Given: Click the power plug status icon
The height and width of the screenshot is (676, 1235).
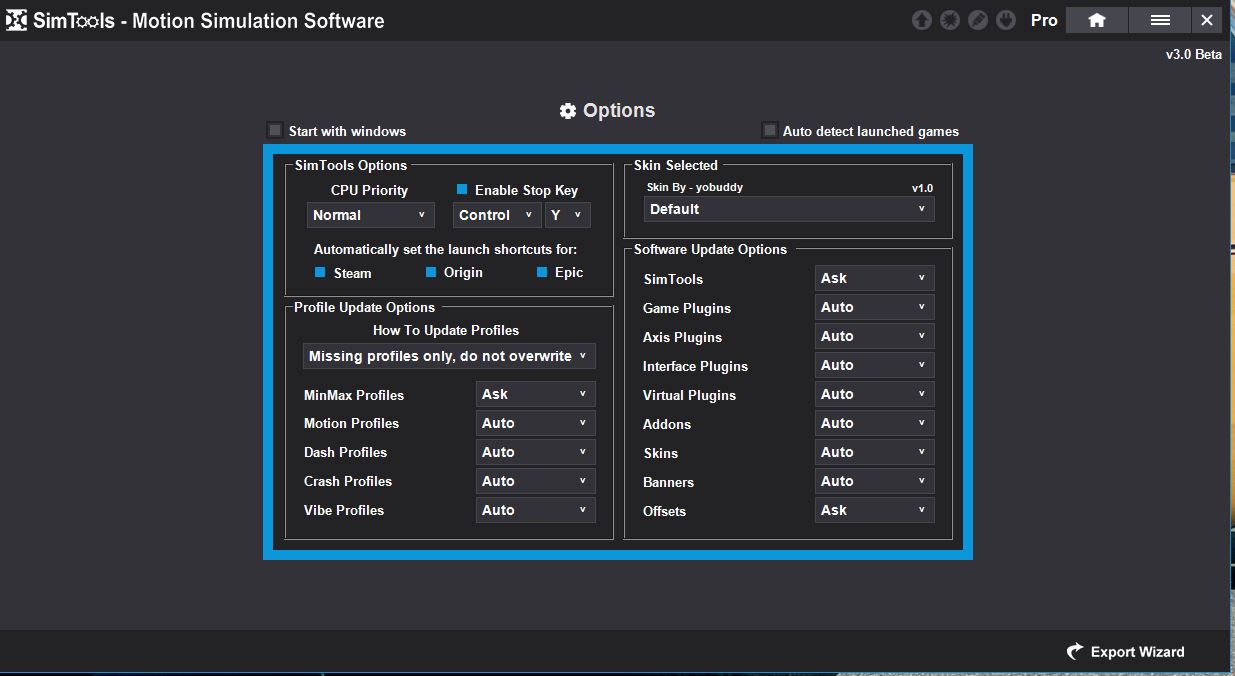Looking at the screenshot, I should 1006,20.
